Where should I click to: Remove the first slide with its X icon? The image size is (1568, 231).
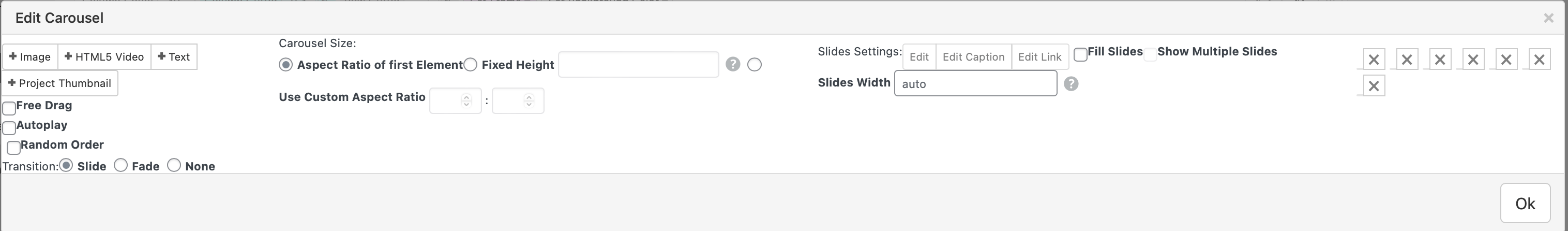[x=1373, y=60]
